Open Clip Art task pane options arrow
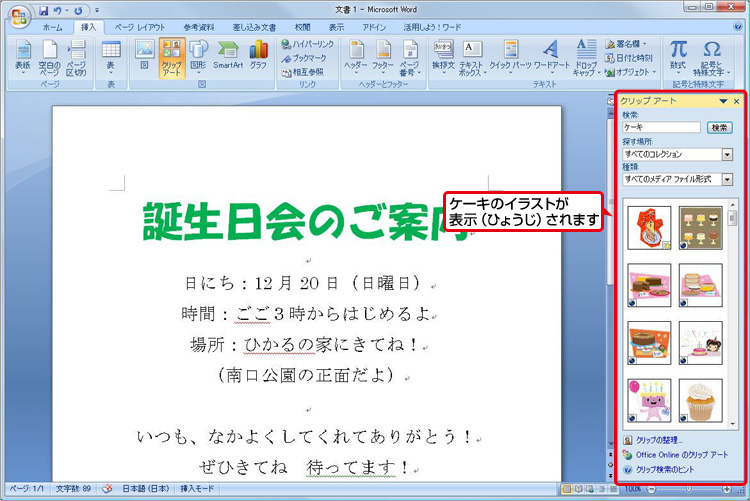The image size is (750, 501). 723,101
